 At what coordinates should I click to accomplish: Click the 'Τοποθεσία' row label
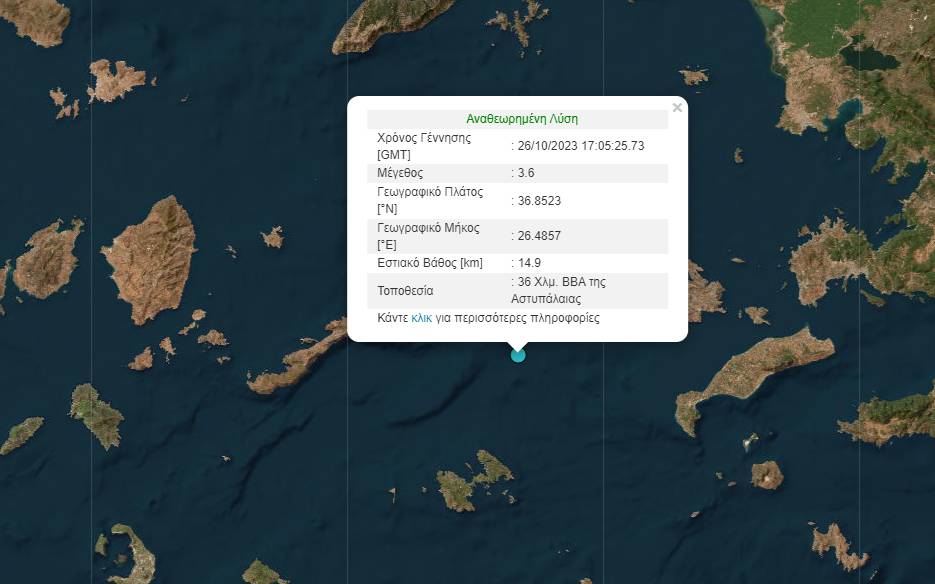[x=406, y=290]
